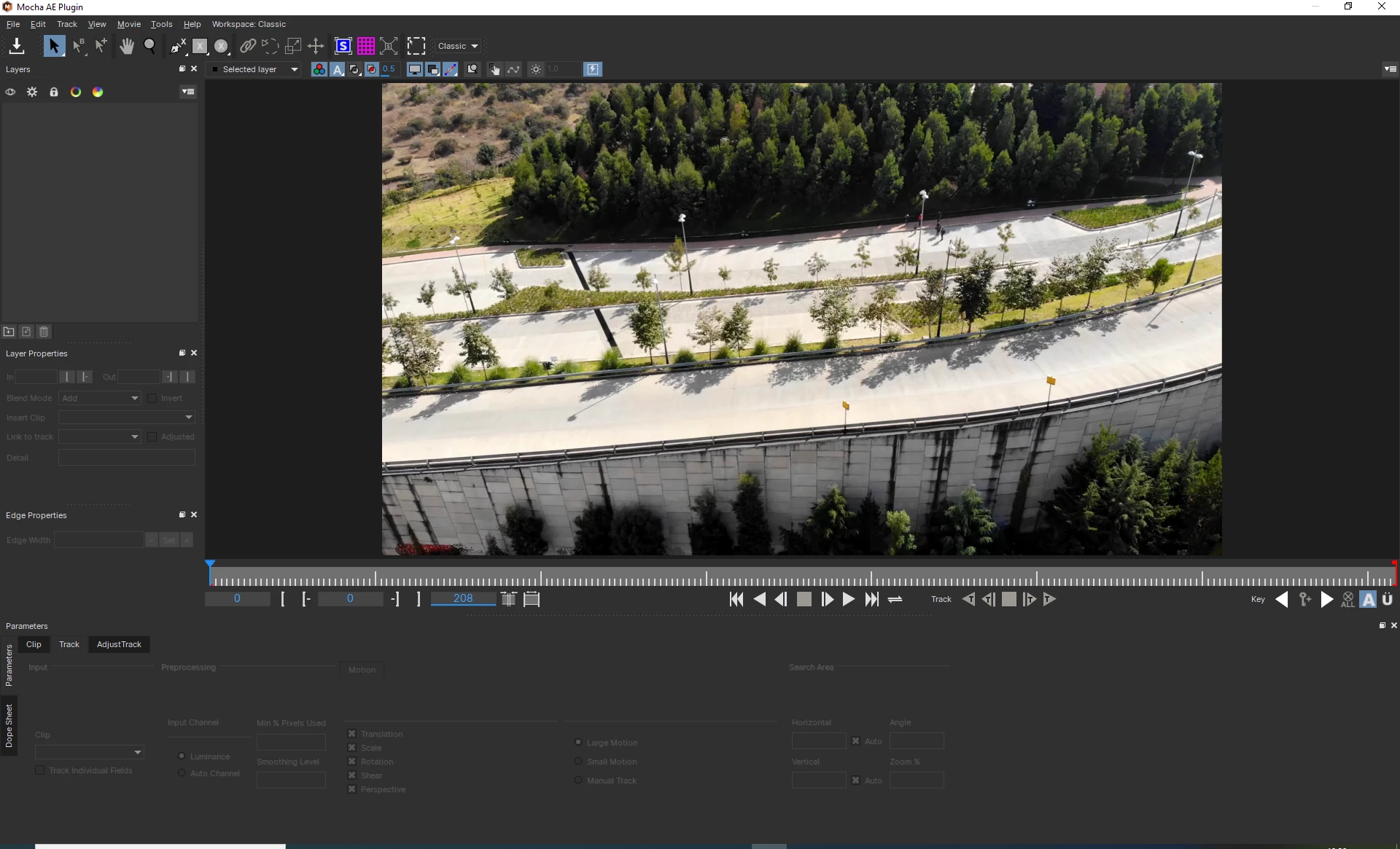Select the Pan hand tool

click(127, 46)
